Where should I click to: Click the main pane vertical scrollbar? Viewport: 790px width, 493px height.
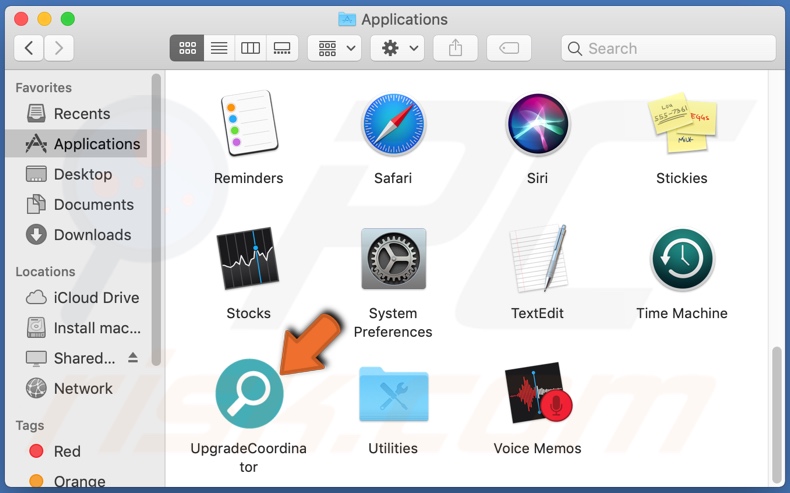point(777,414)
